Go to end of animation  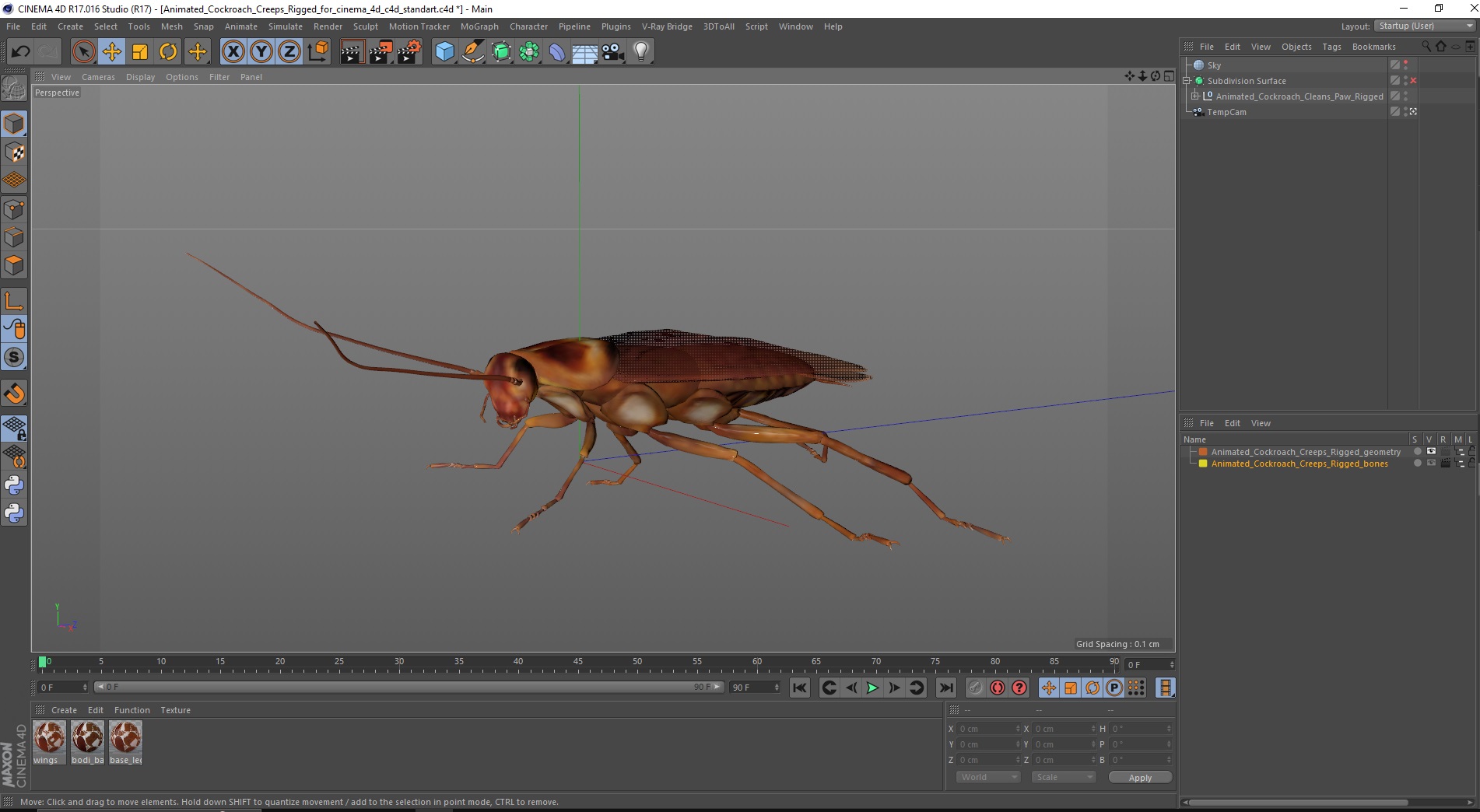tap(945, 688)
